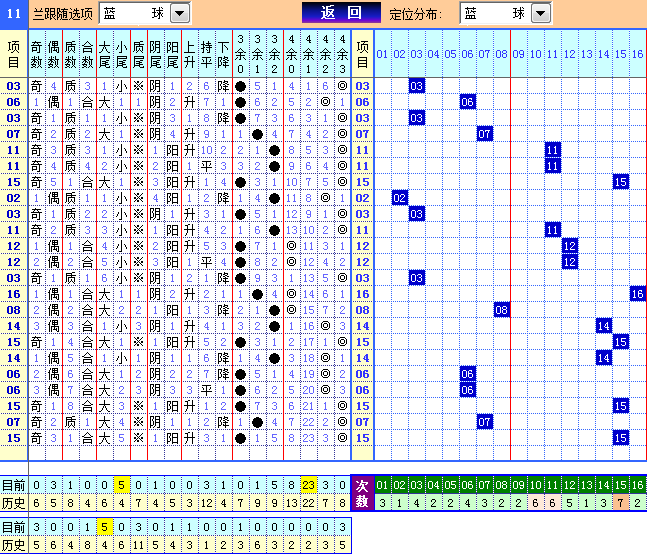
Task: Click left 项目 value 16
Action: [14, 294]
